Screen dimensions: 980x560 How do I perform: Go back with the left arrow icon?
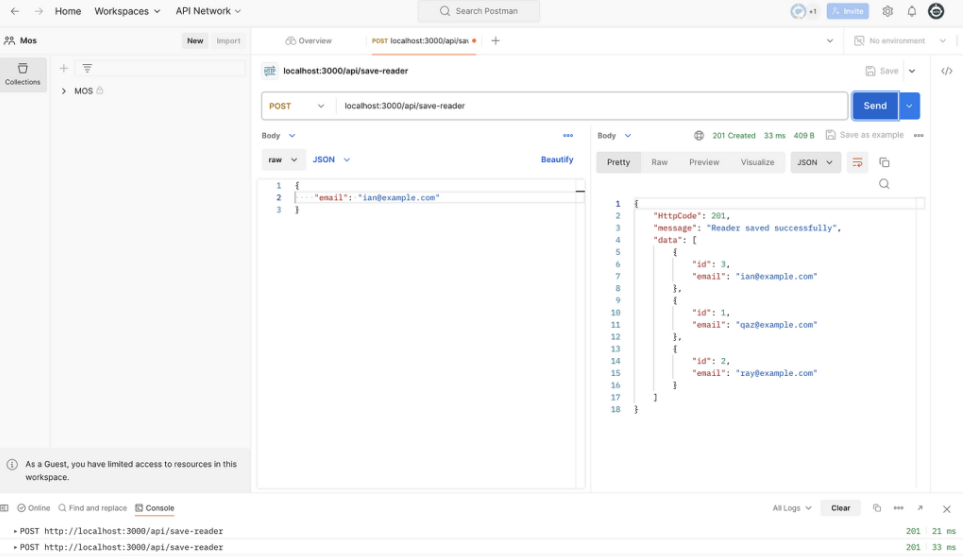tap(15, 11)
